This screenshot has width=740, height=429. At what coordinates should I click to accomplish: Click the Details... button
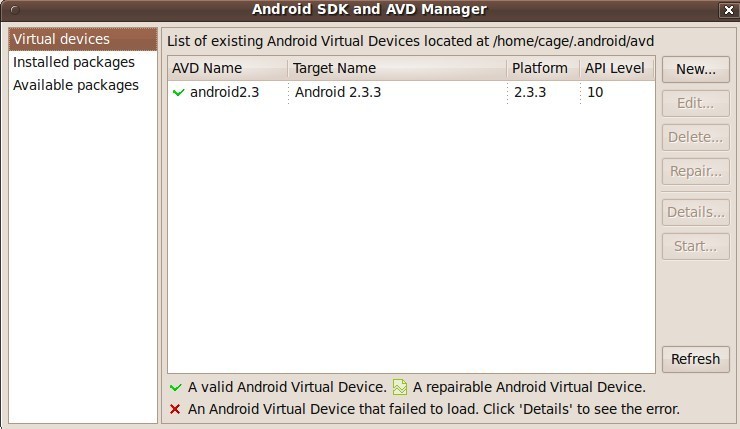(696, 212)
